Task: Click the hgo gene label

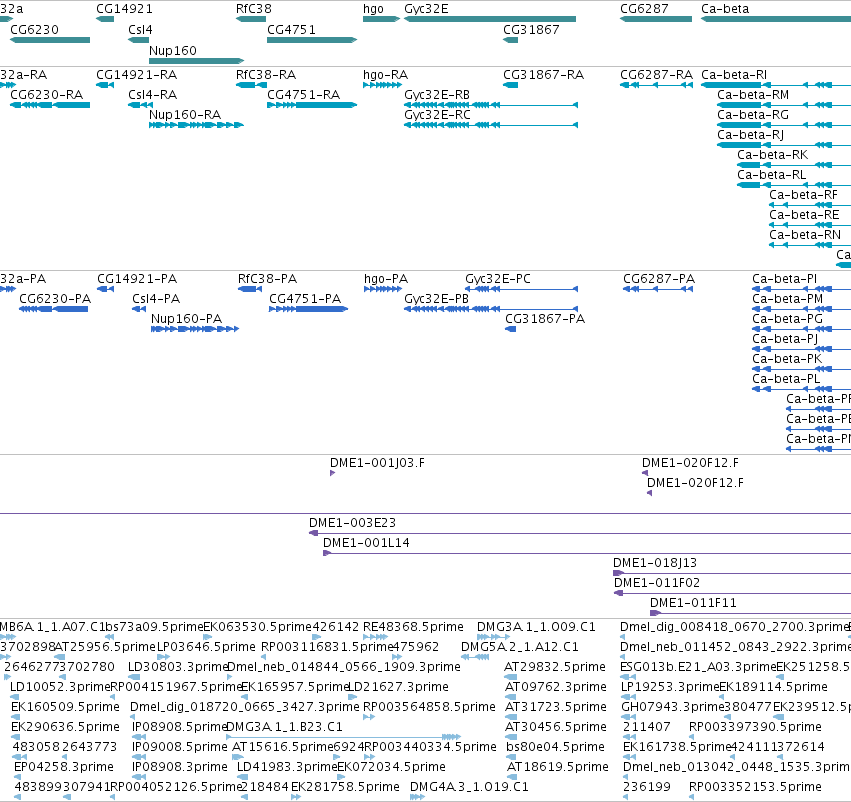Action: tap(373, 9)
